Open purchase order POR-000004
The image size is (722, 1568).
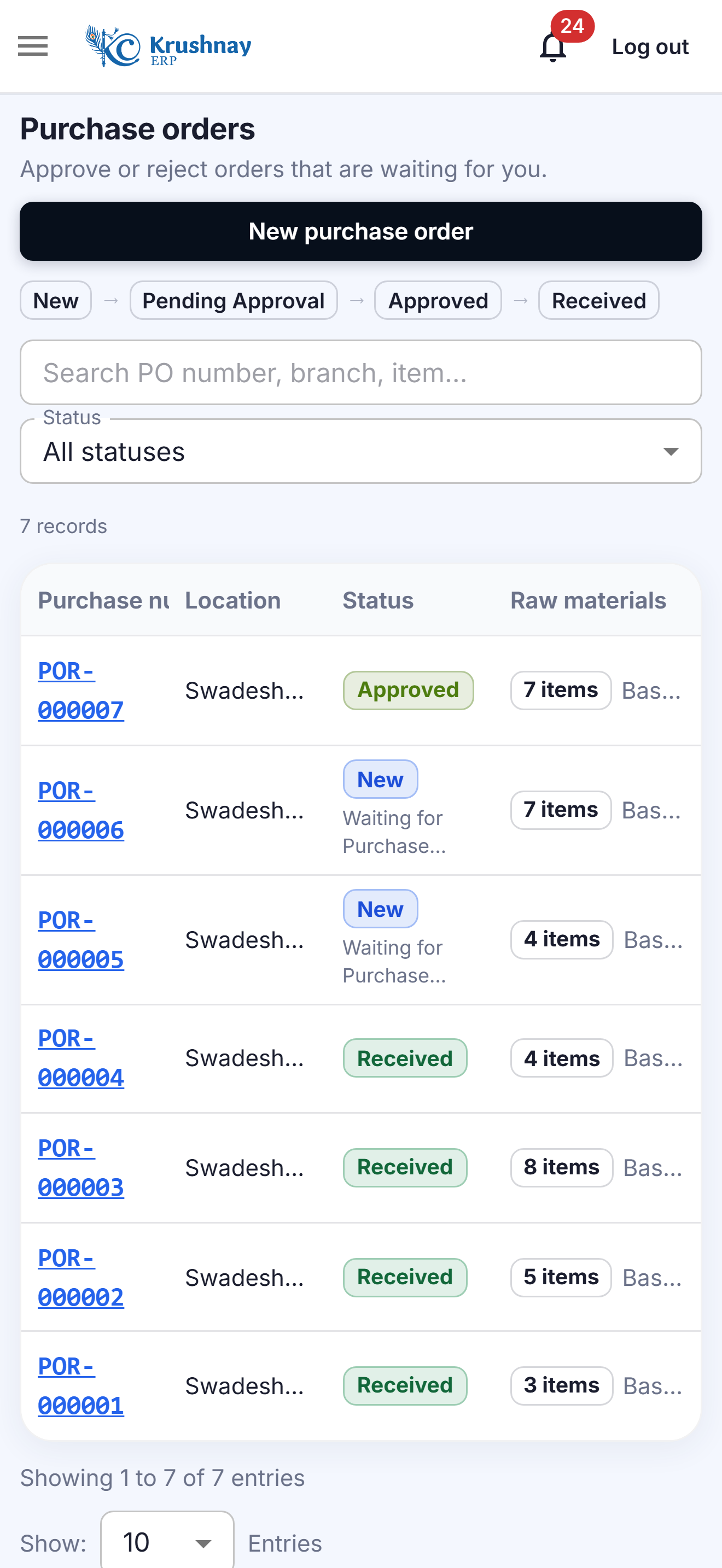click(81, 1058)
